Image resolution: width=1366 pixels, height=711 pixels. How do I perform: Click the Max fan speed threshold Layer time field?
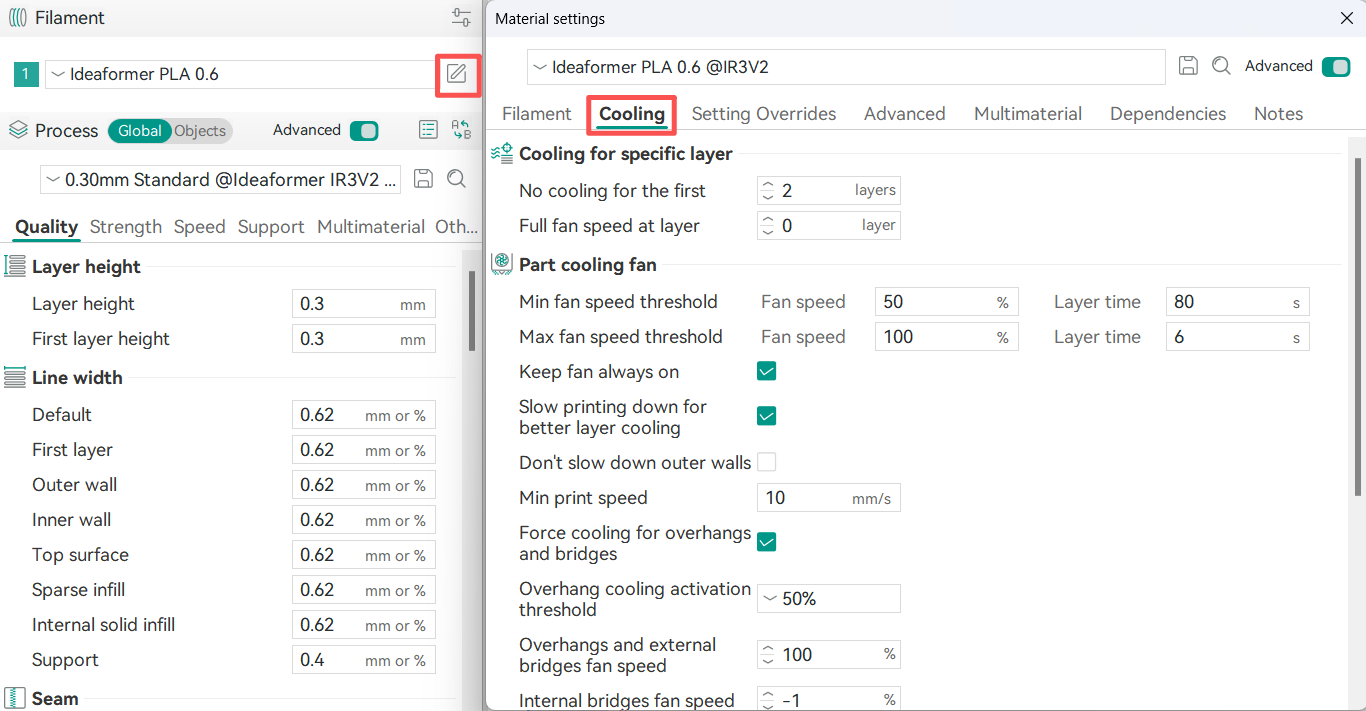click(x=1238, y=337)
